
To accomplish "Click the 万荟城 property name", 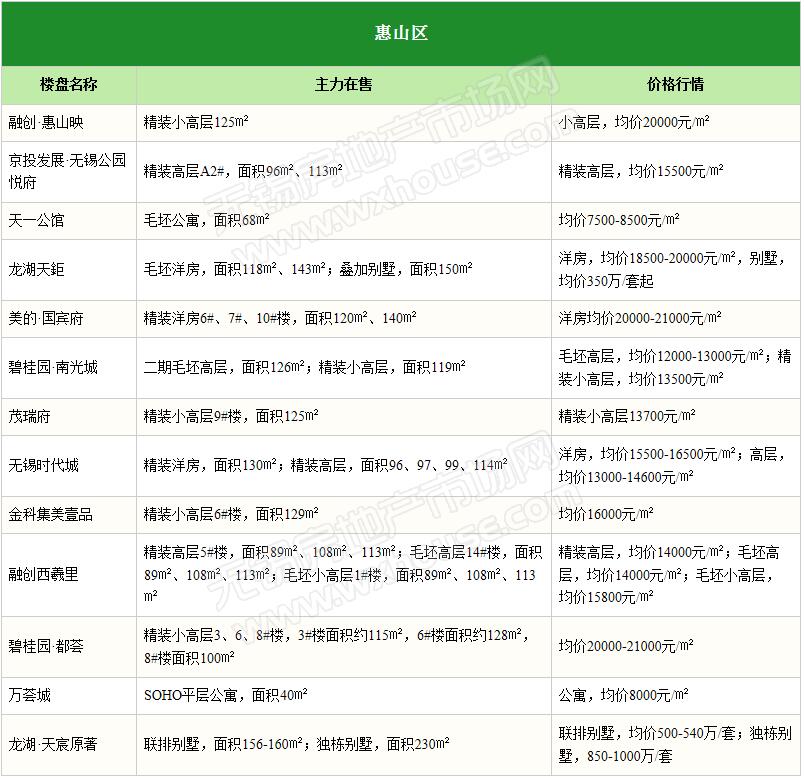I will tap(29, 695).
